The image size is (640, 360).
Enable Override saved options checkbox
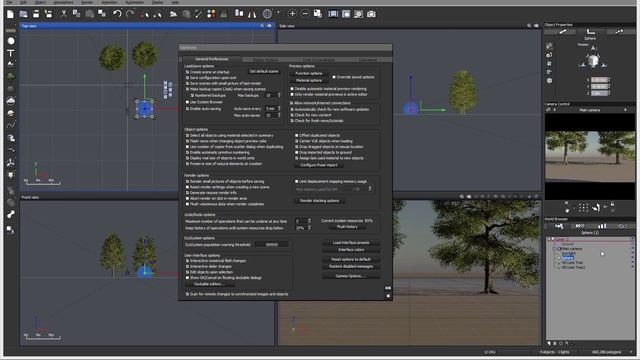pos(334,77)
